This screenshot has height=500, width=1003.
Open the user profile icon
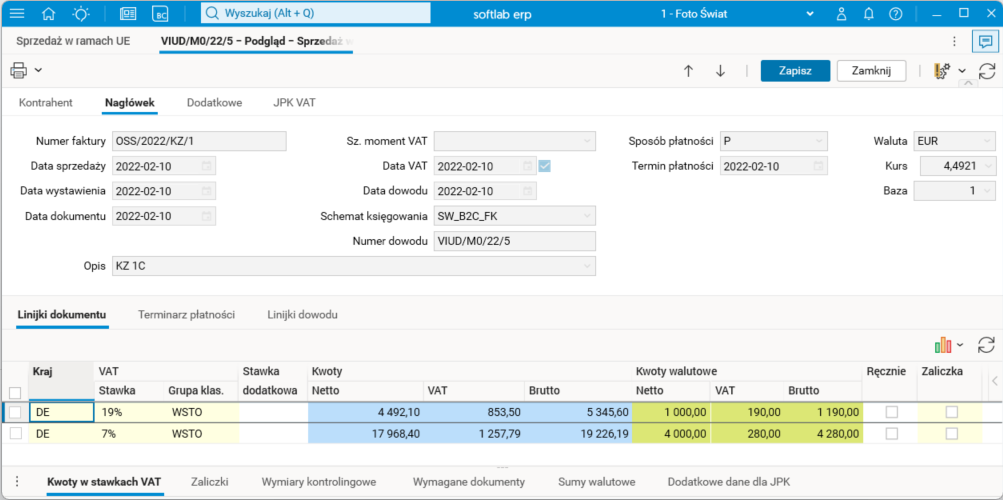click(842, 13)
